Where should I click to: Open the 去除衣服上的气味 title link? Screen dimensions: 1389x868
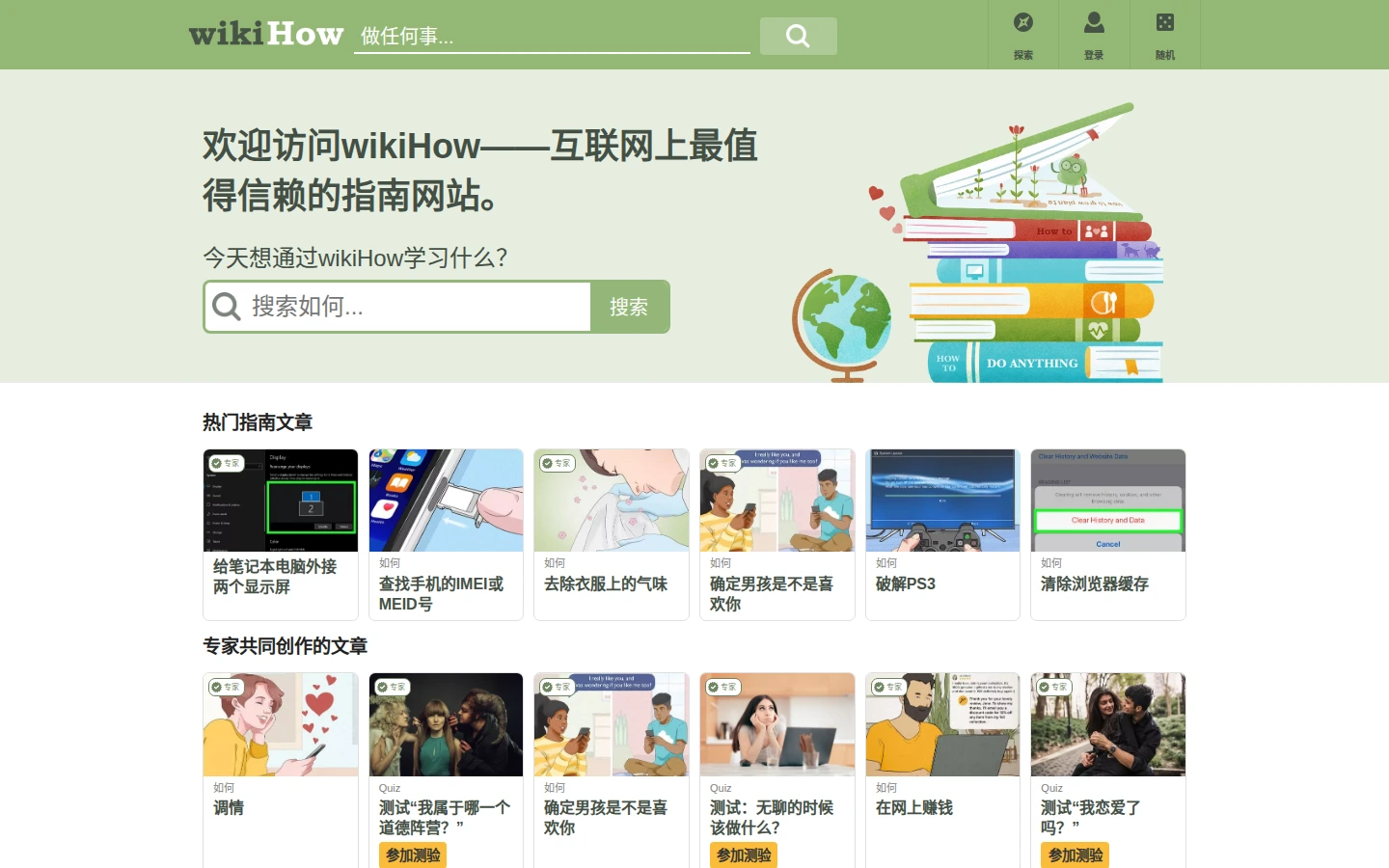(606, 583)
